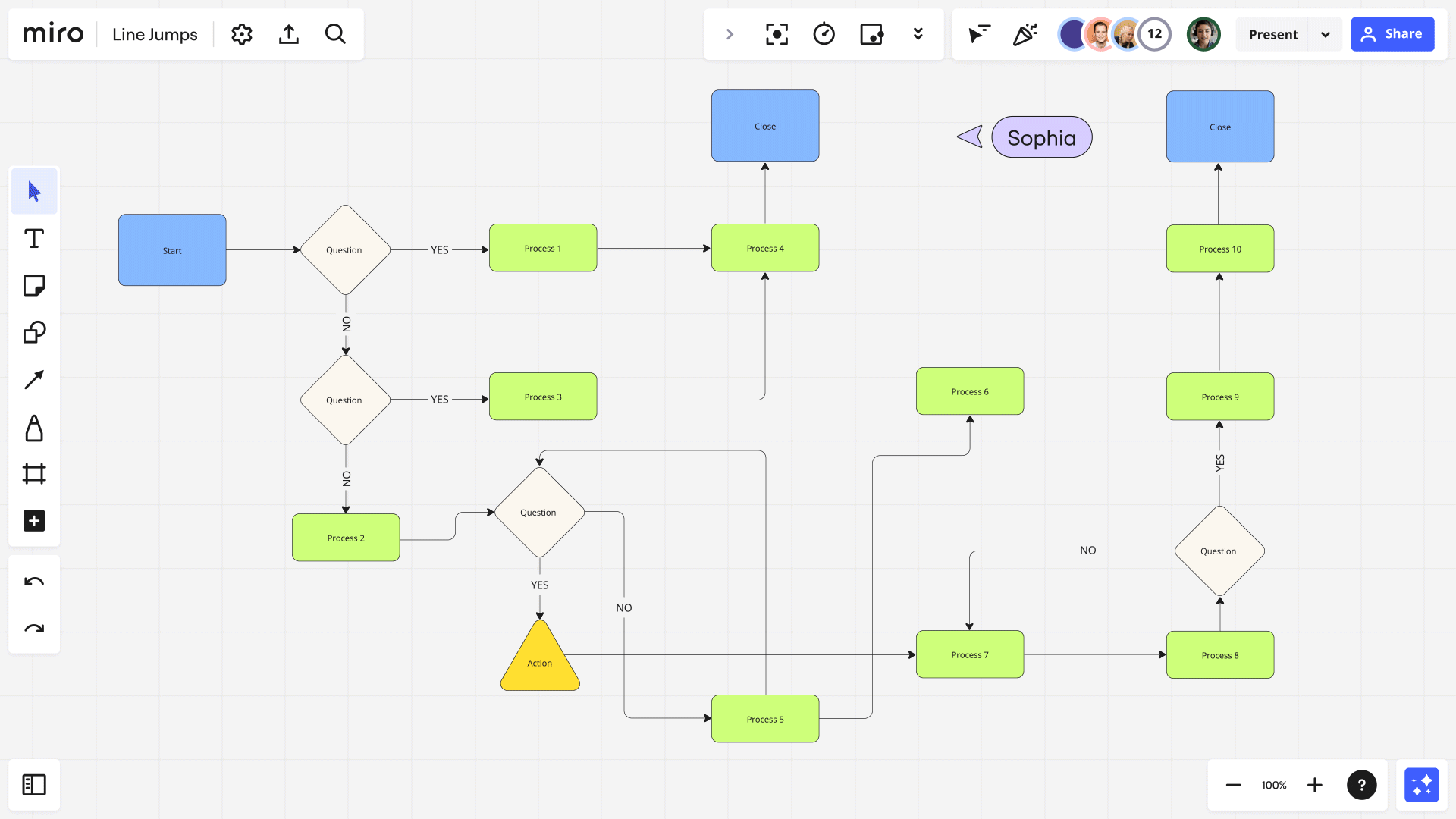The height and width of the screenshot is (819, 1456).
Task: Click the 100% zoom level
Action: click(x=1274, y=785)
